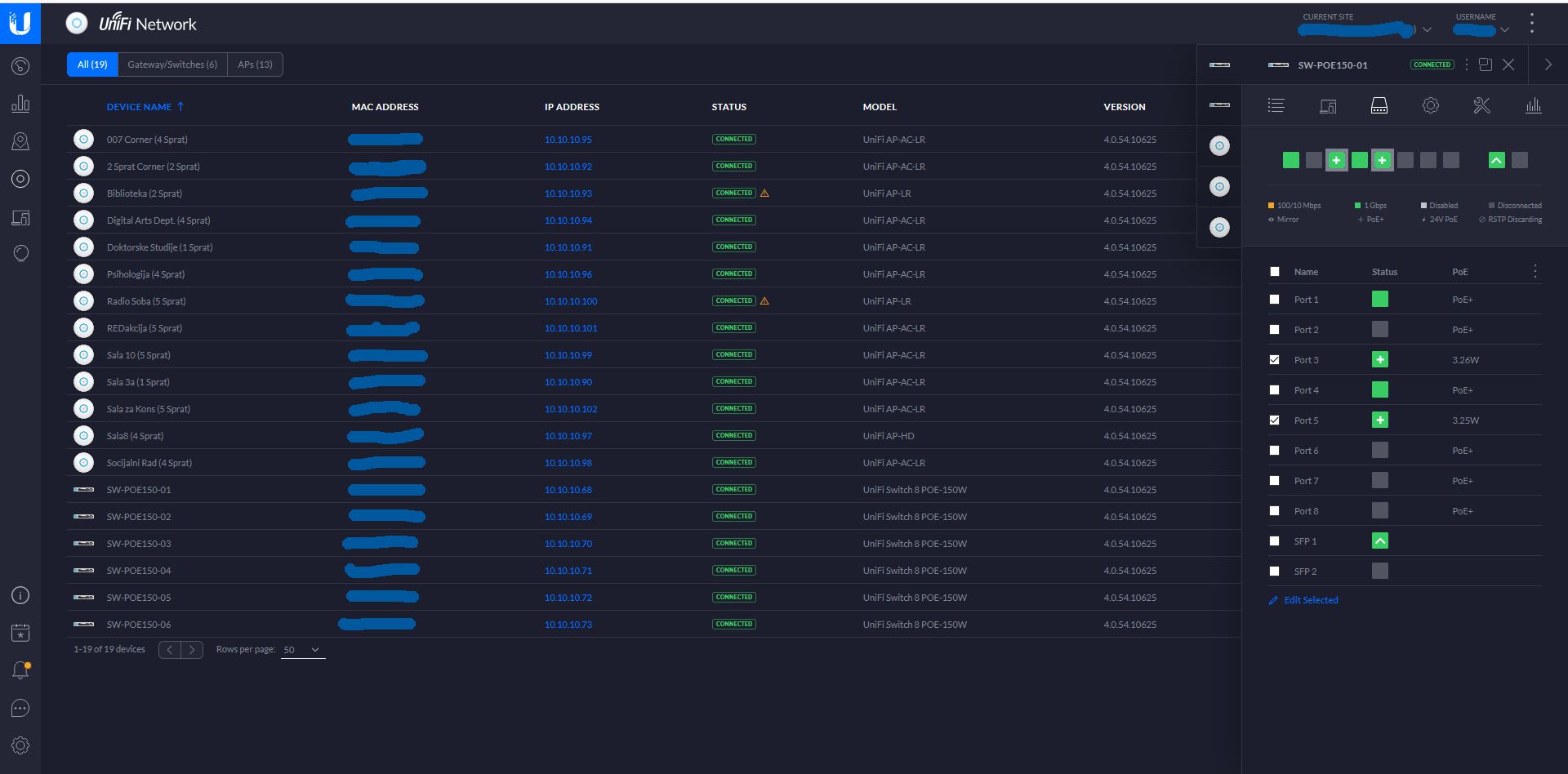The height and width of the screenshot is (774, 1568).
Task: Open the Tools wrench tab in device panel
Action: point(1482,105)
